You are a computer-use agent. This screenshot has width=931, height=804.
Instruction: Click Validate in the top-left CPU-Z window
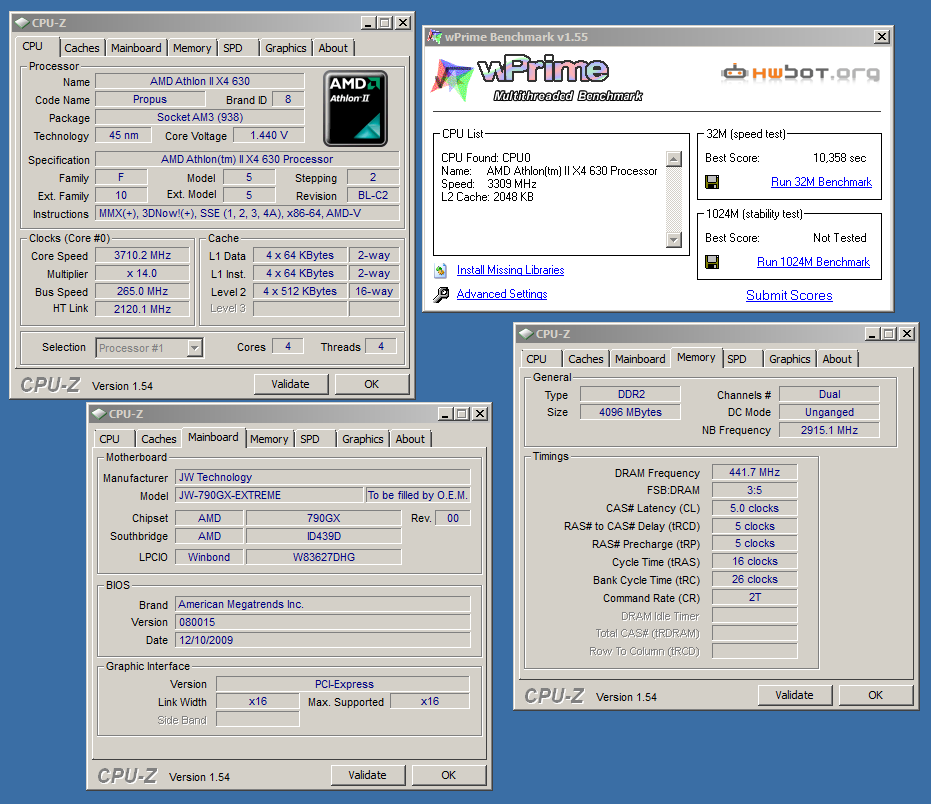click(x=290, y=384)
